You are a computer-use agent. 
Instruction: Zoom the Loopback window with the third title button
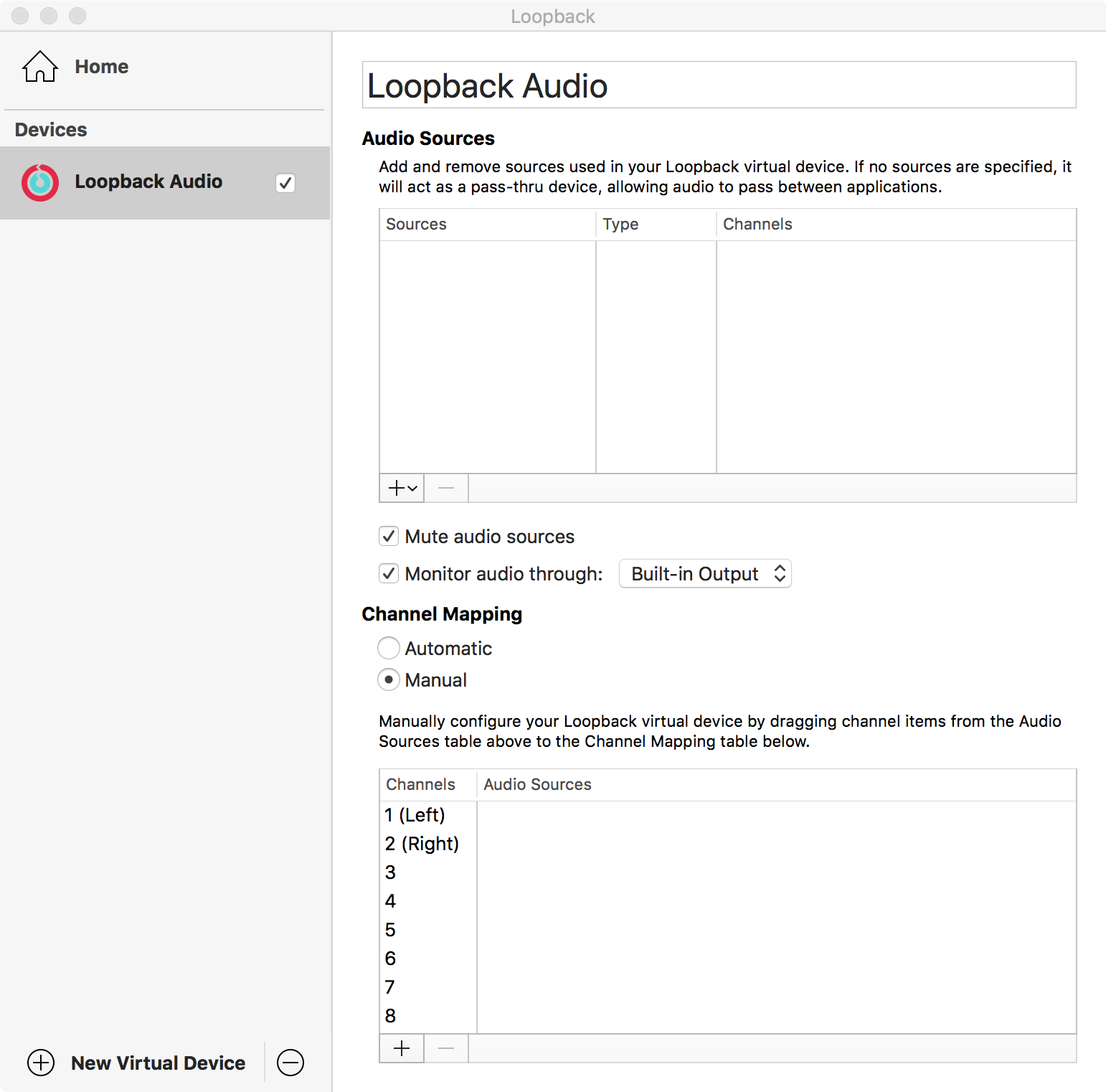point(77,16)
